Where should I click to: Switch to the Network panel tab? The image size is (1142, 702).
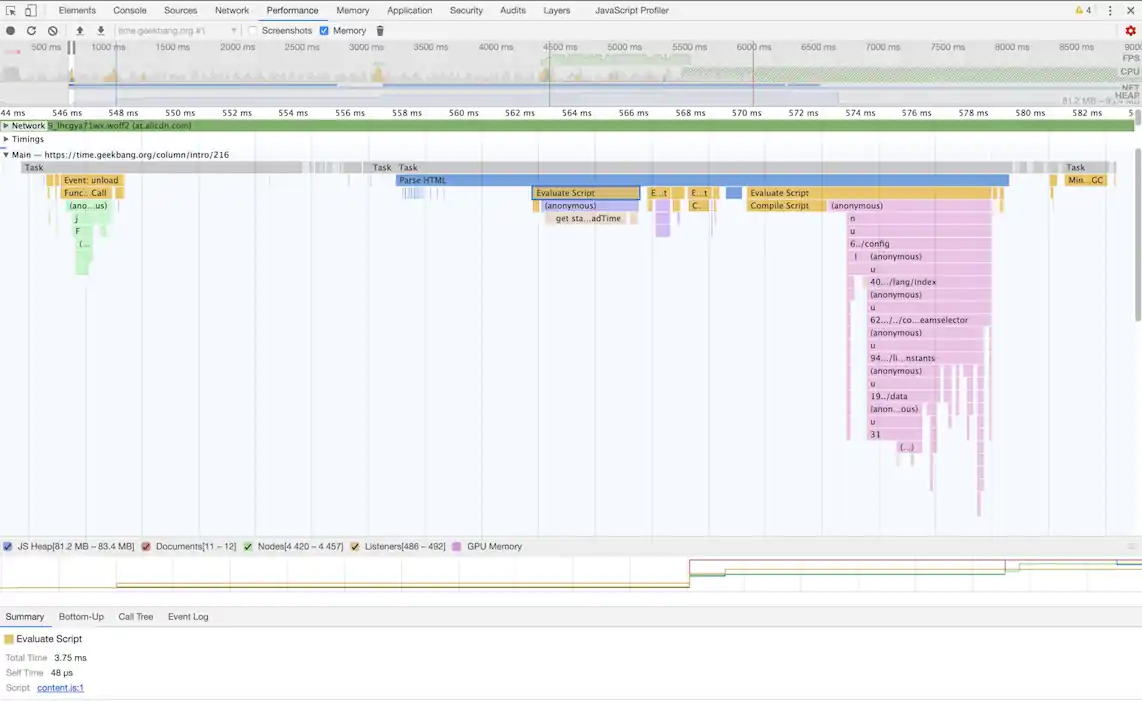232,11
